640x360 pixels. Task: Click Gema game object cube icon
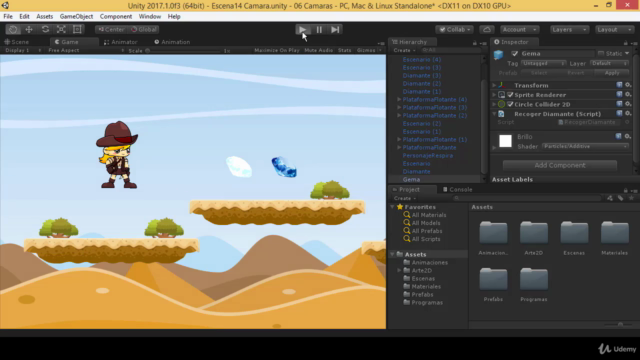tap(498, 55)
